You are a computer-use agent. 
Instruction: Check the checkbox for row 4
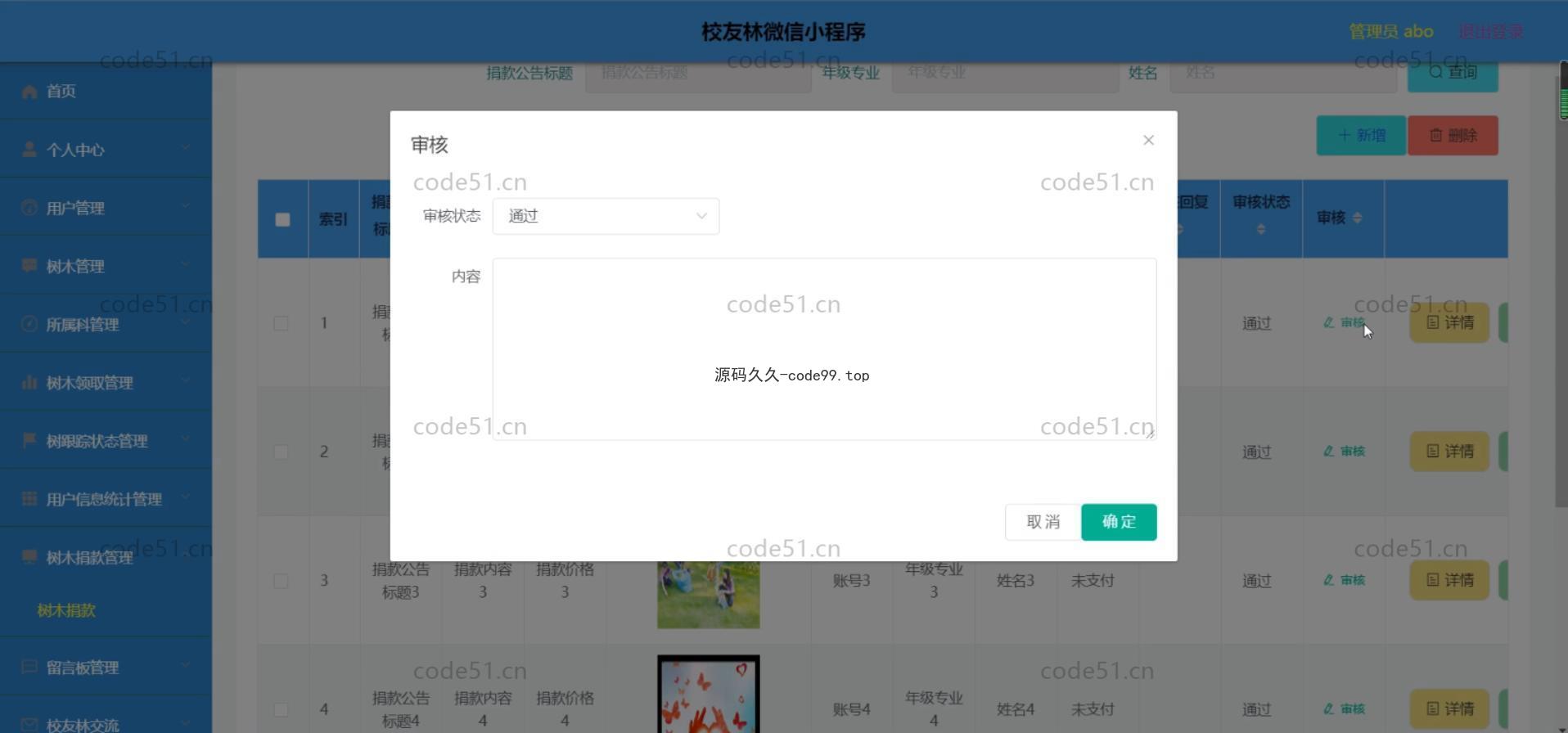click(281, 709)
